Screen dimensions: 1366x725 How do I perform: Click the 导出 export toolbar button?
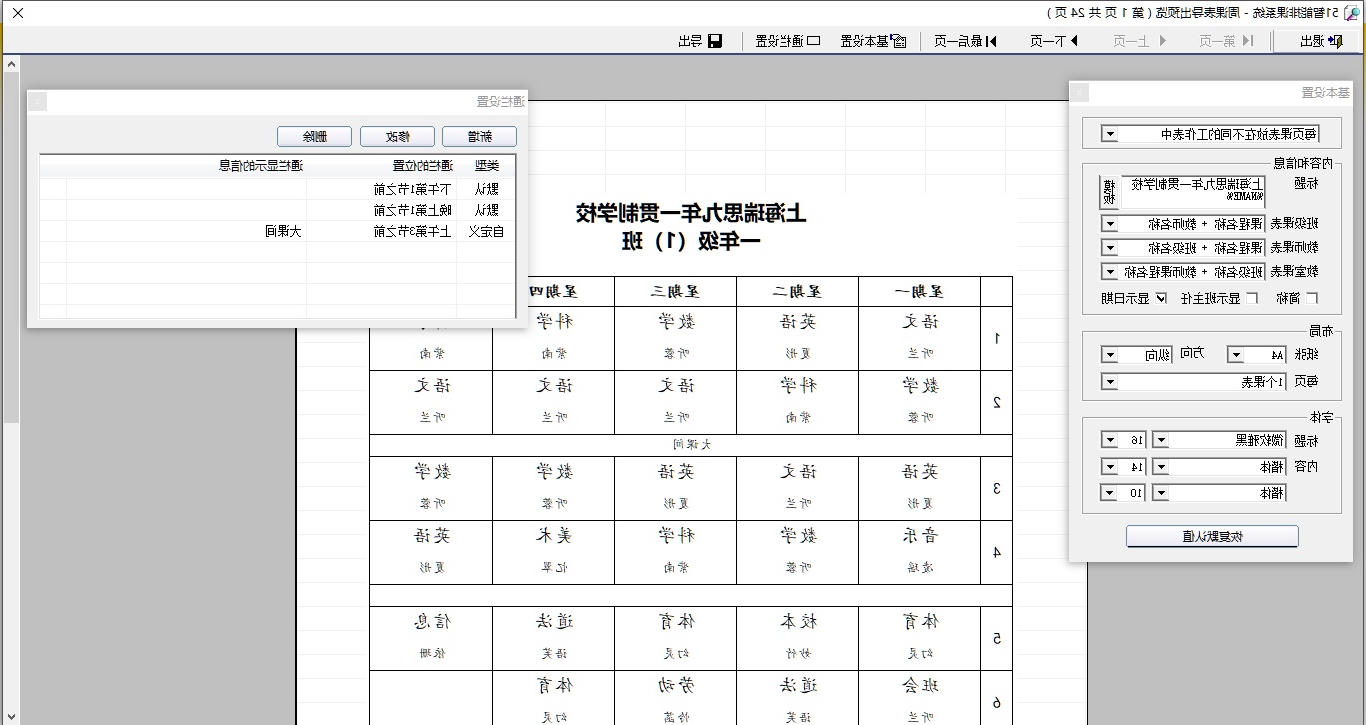click(x=700, y=41)
